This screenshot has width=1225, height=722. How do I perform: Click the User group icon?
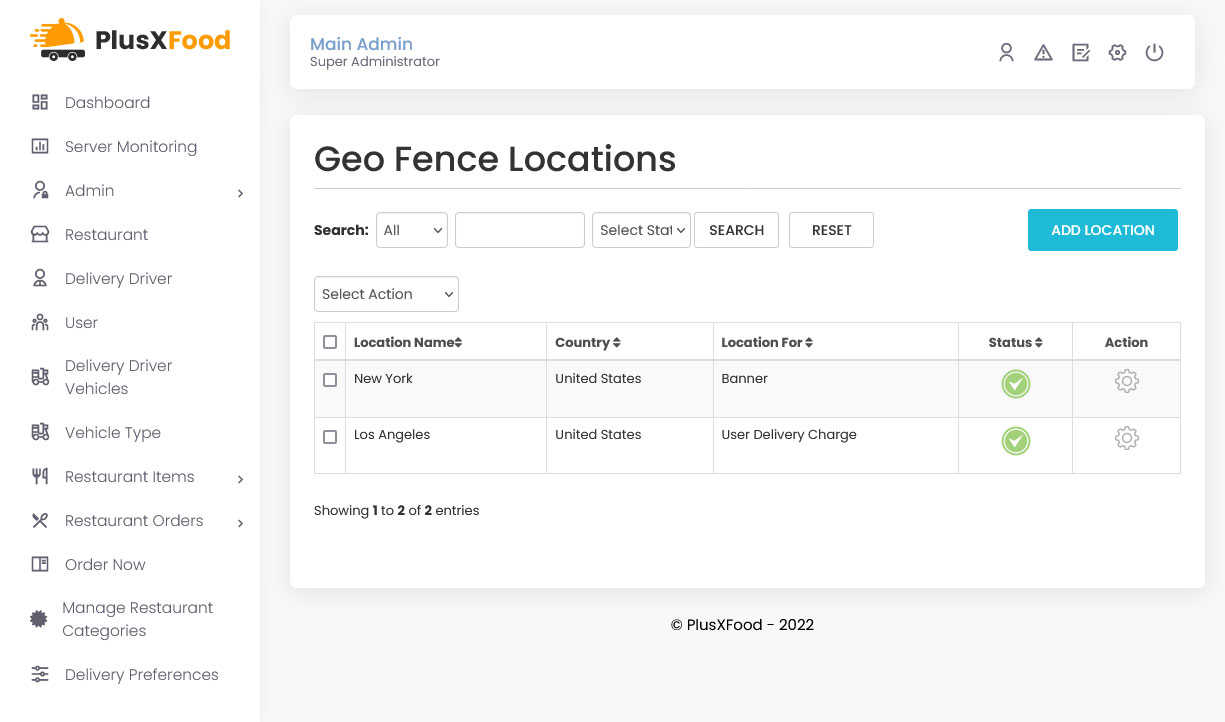pos(40,322)
